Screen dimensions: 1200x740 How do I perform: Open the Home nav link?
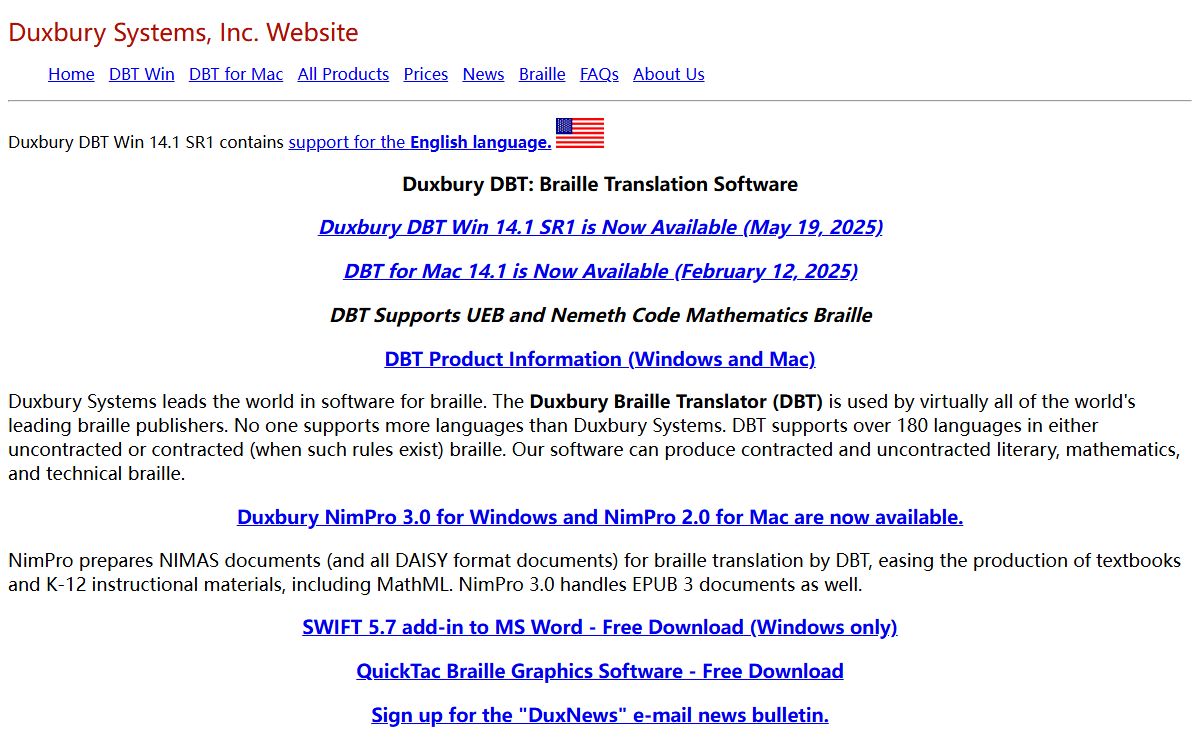click(x=71, y=74)
